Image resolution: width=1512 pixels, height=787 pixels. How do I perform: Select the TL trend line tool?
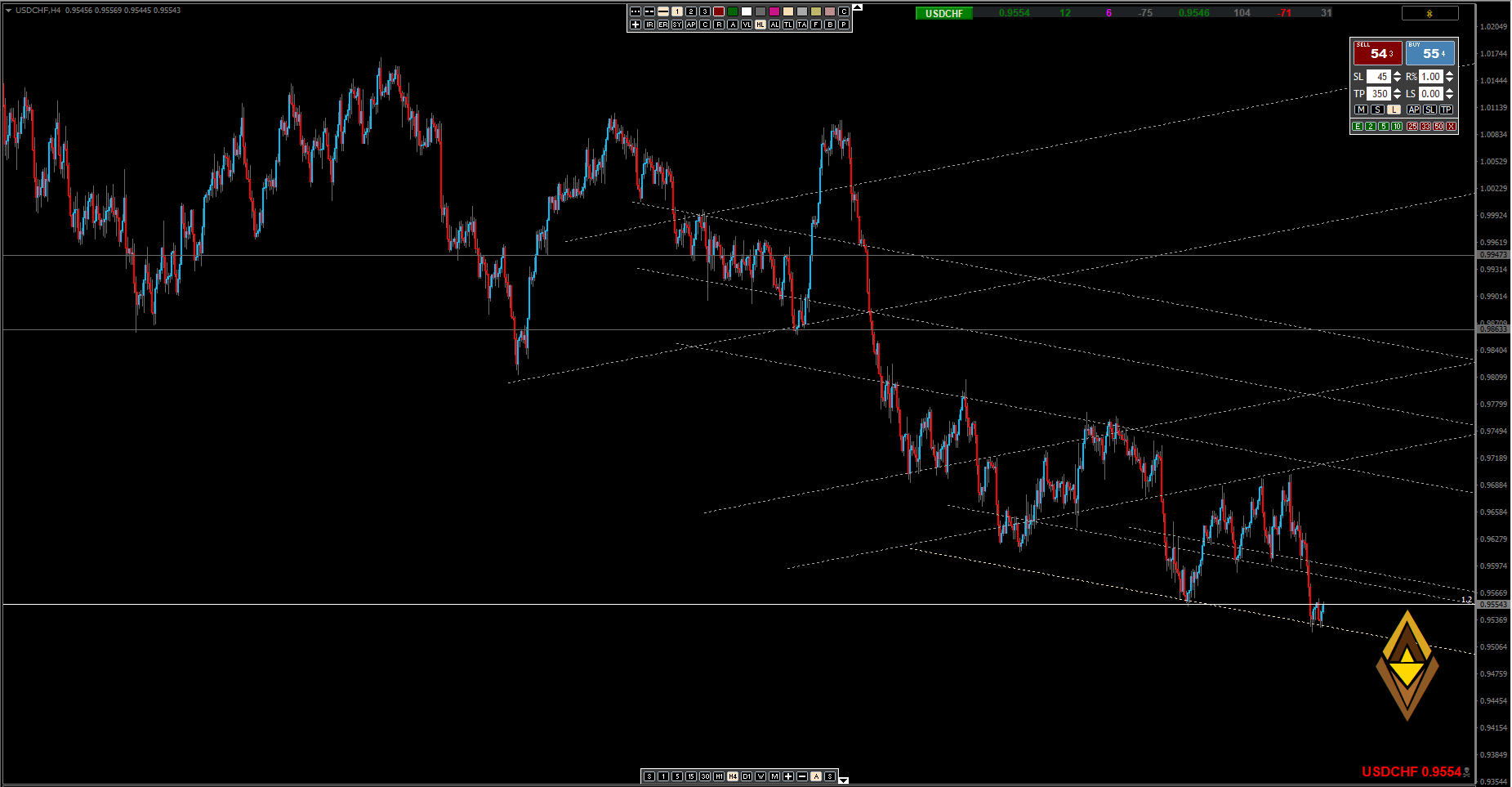(788, 25)
